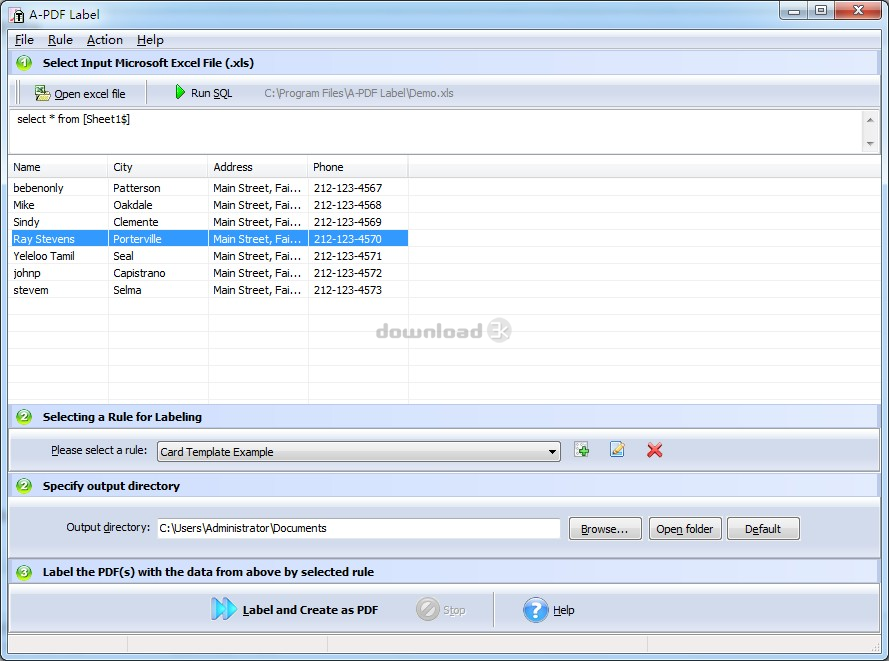Click the blue Help question mark icon

click(x=535, y=610)
